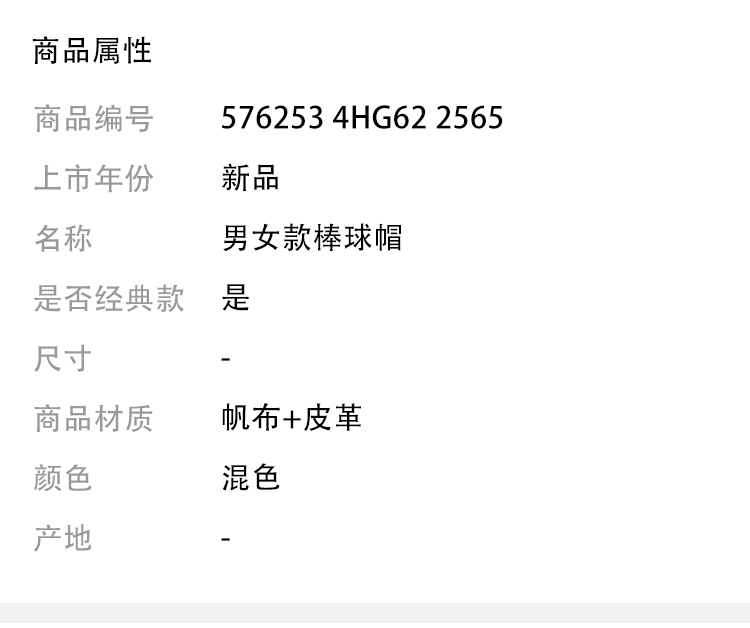This screenshot has width=750, height=628.
Task: Select the 商品编号 label
Action: [94, 119]
